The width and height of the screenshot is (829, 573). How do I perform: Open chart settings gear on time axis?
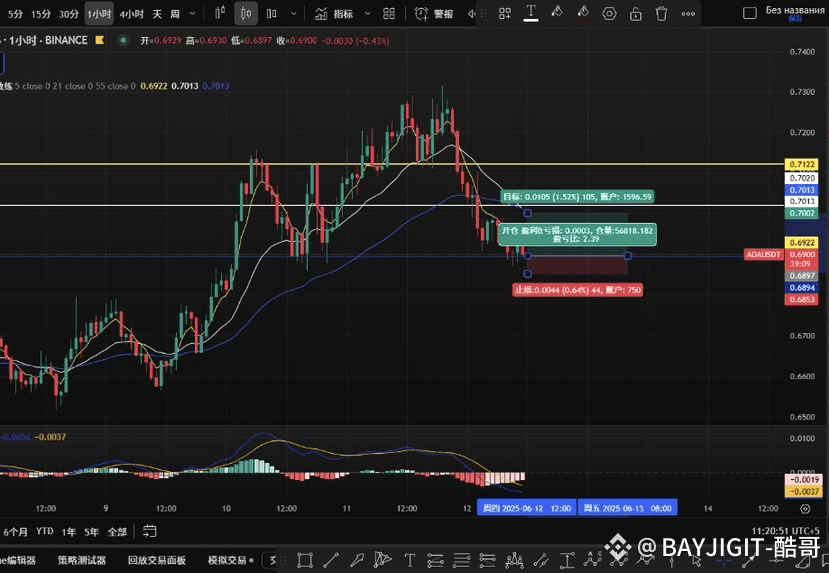805,509
